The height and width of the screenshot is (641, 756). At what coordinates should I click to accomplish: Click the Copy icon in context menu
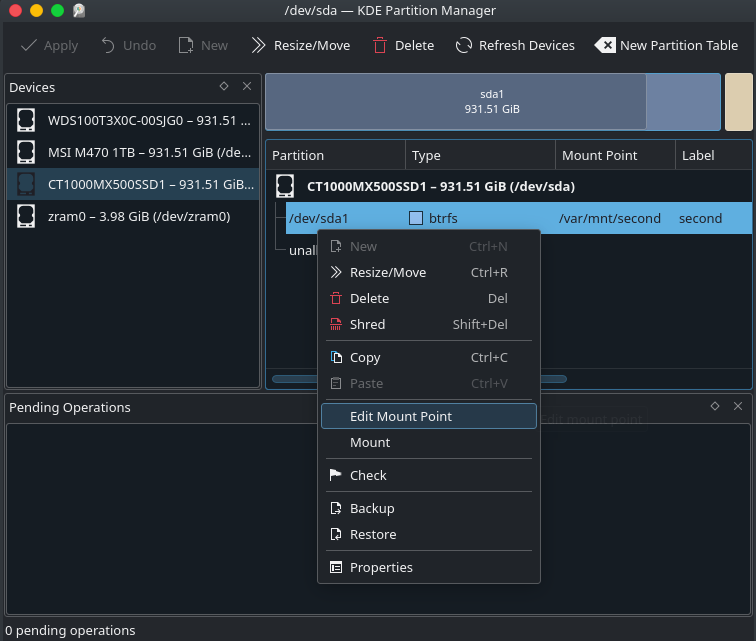click(336, 357)
